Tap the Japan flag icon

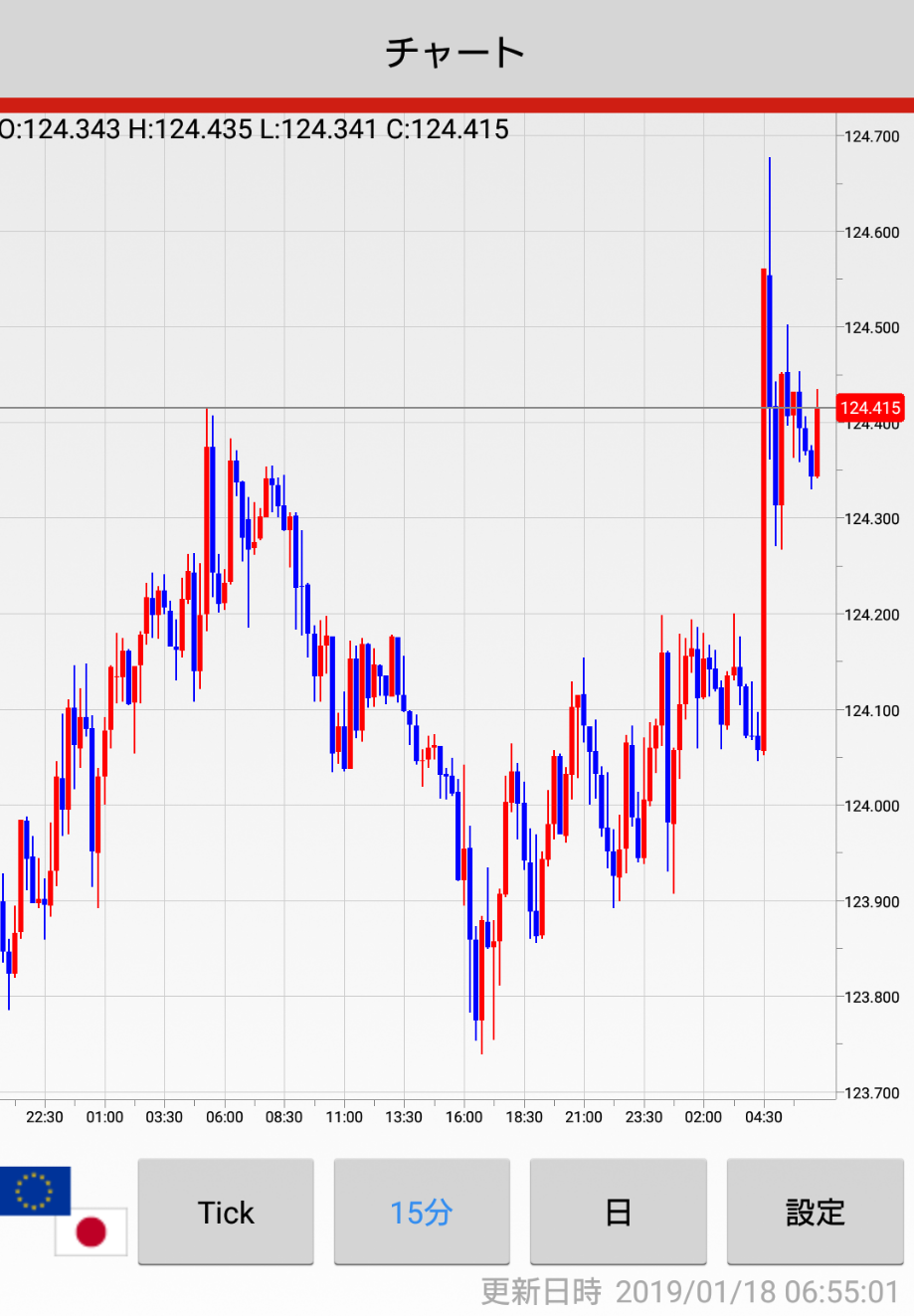[91, 1232]
